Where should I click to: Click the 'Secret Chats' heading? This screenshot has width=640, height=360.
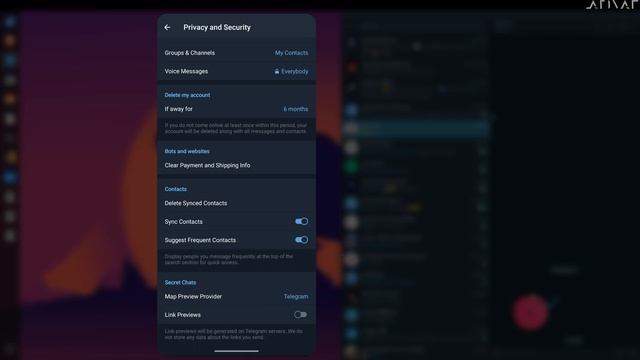(180, 282)
